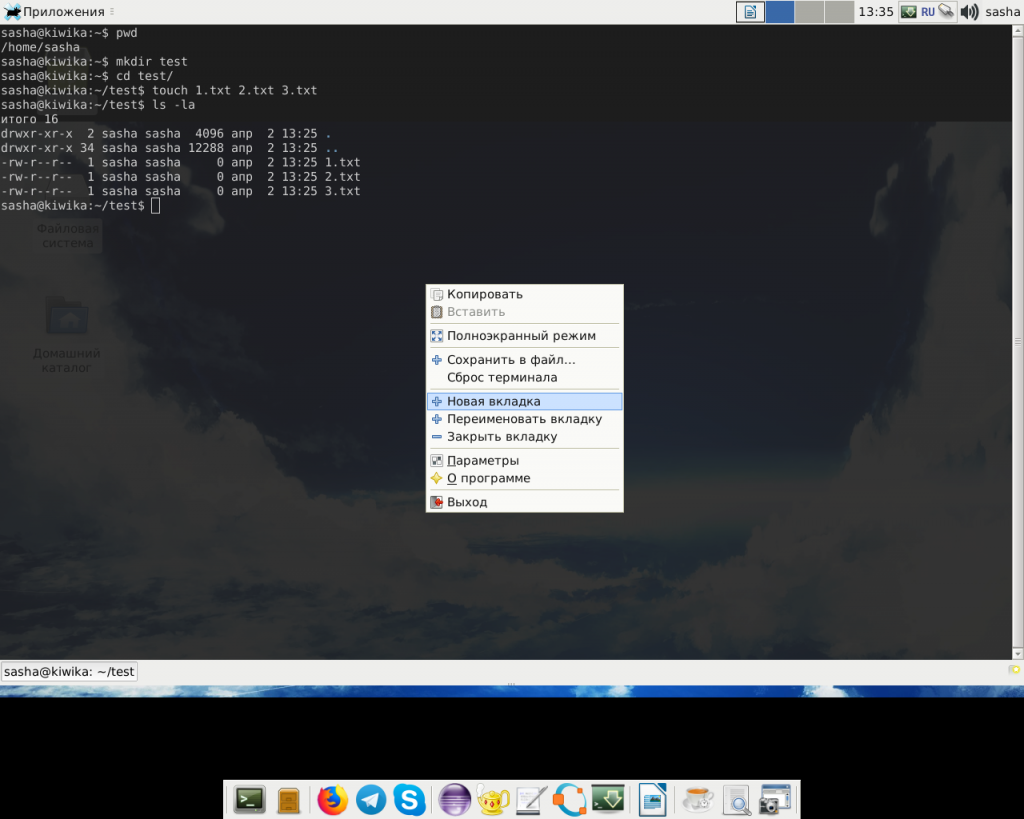
Task: Open Firefox from the dock
Action: point(332,800)
